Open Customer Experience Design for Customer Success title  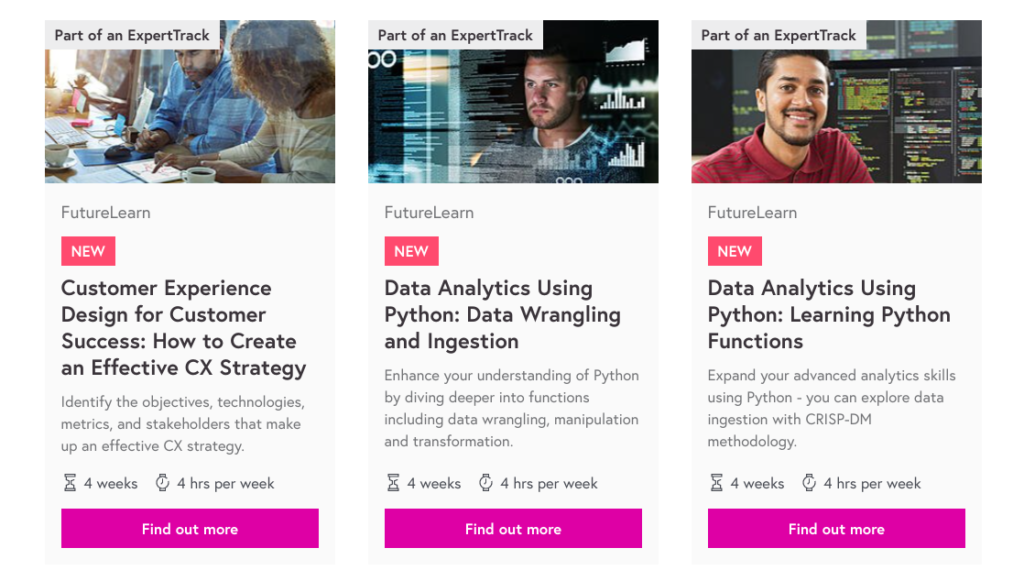183,328
